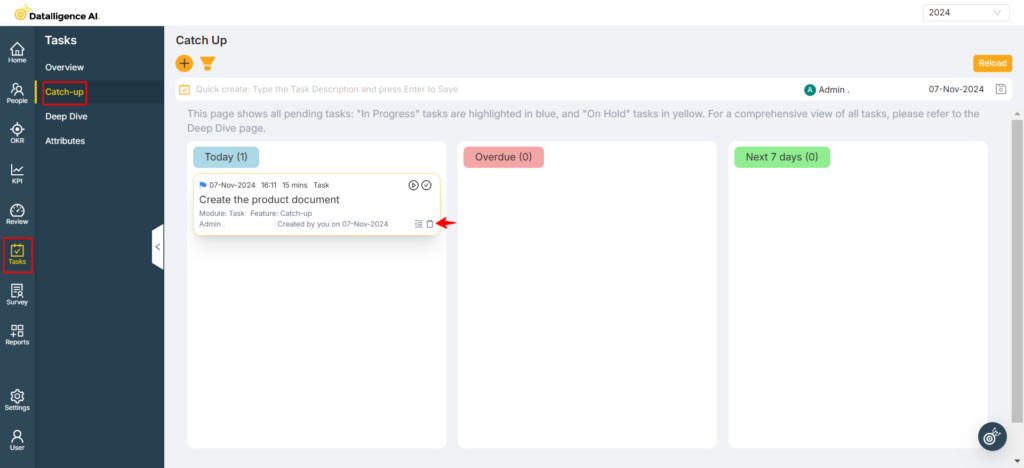The width and height of the screenshot is (1024, 468).
Task: Click the orange filter funnel icon
Action: (208, 63)
